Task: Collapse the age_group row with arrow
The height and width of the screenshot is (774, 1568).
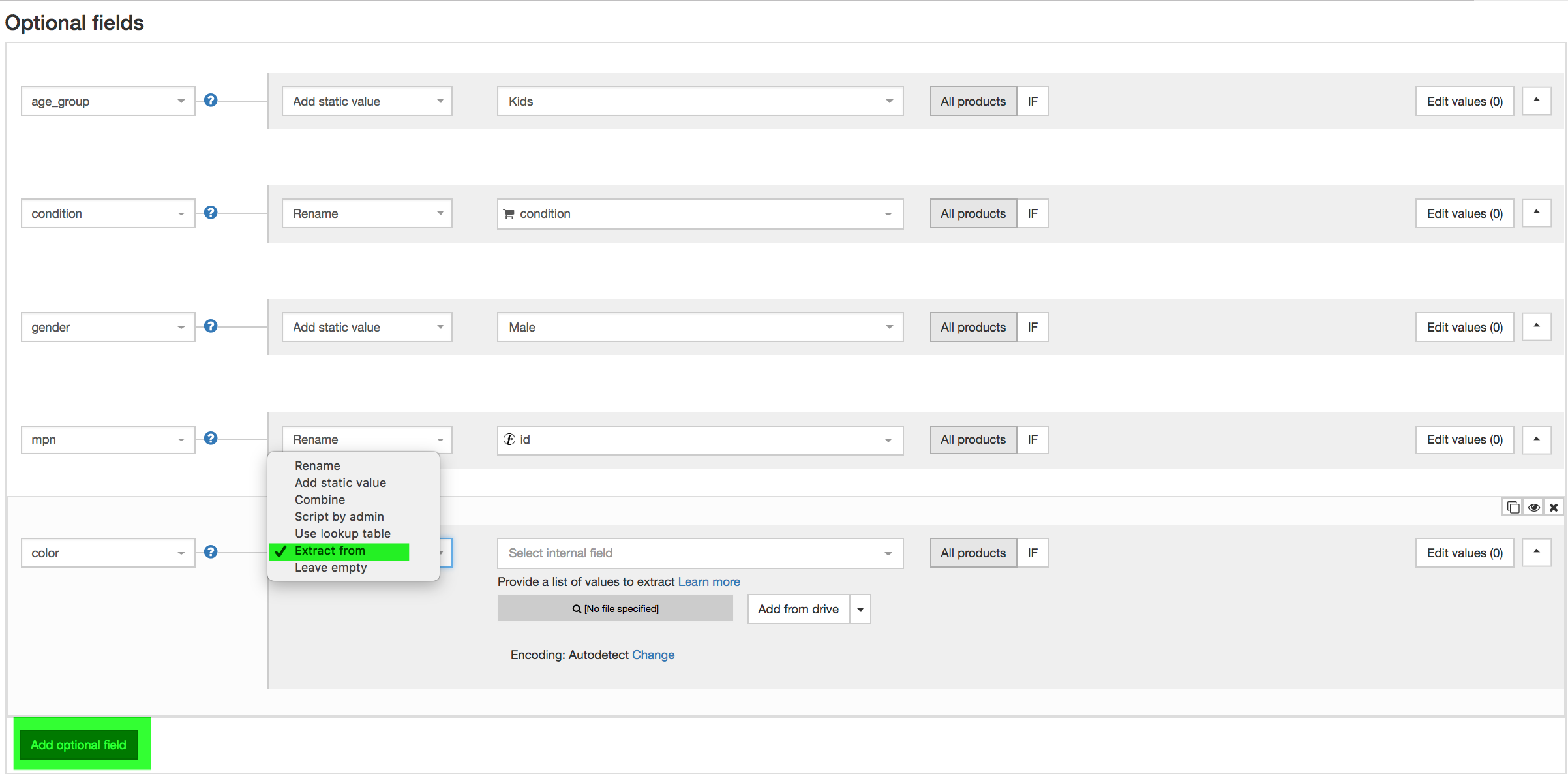Action: 1536,101
